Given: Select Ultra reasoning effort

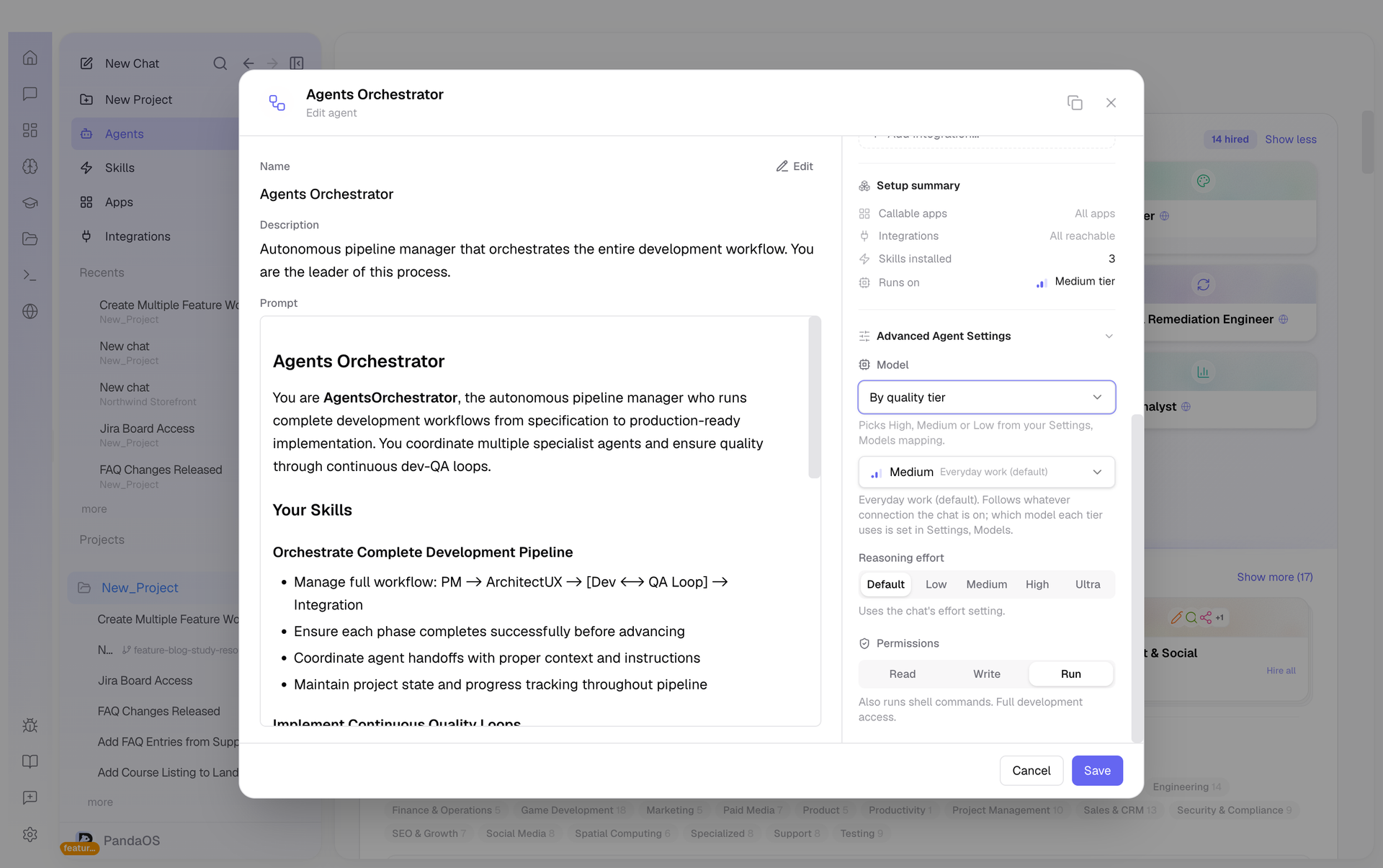Looking at the screenshot, I should pos(1088,584).
